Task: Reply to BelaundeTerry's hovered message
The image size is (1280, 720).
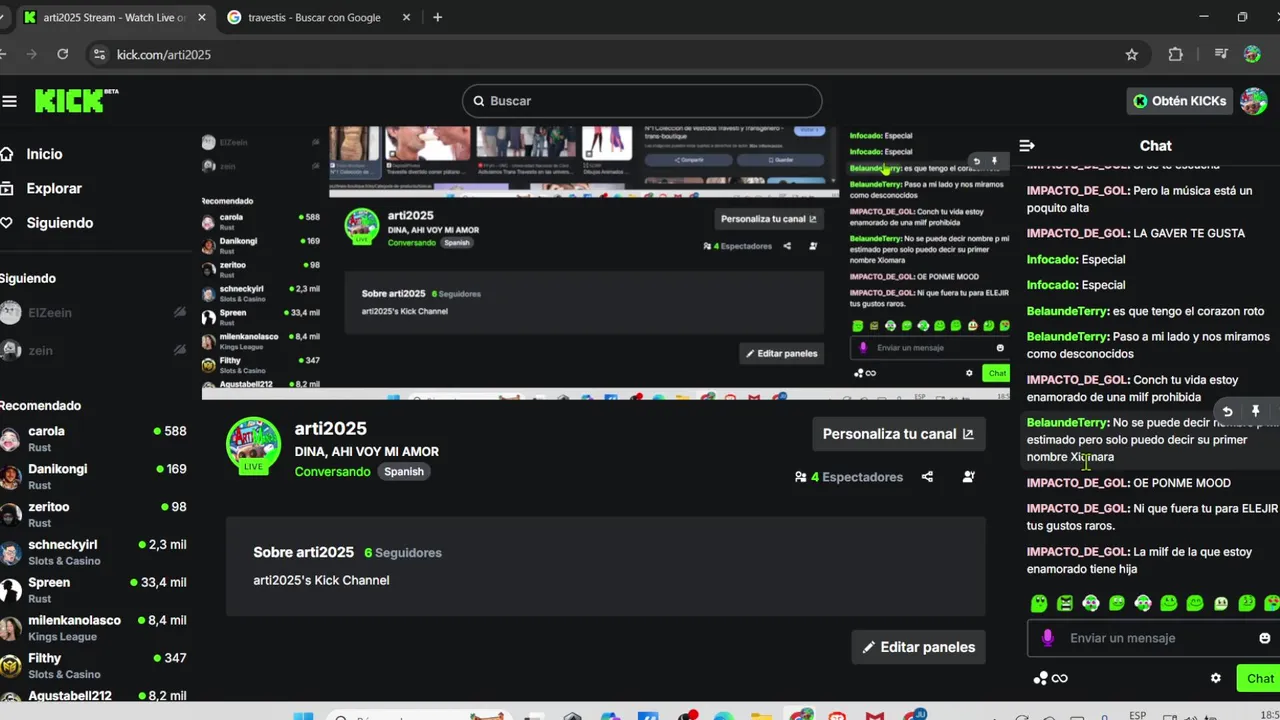Action: (x=1227, y=411)
